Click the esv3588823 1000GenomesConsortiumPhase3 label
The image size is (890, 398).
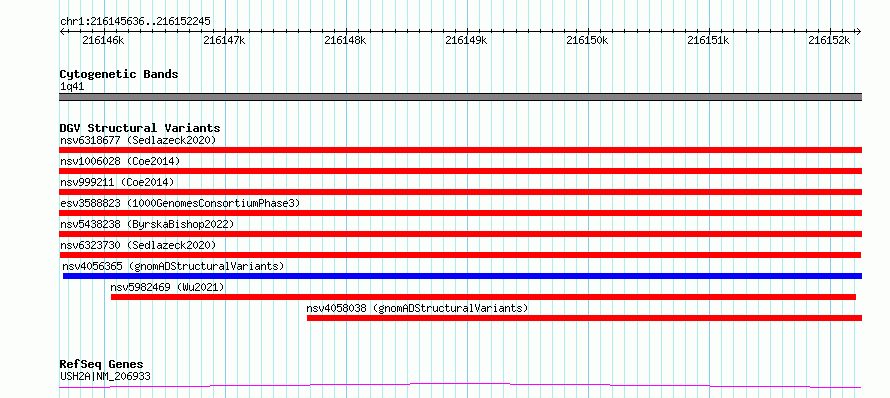[180, 203]
